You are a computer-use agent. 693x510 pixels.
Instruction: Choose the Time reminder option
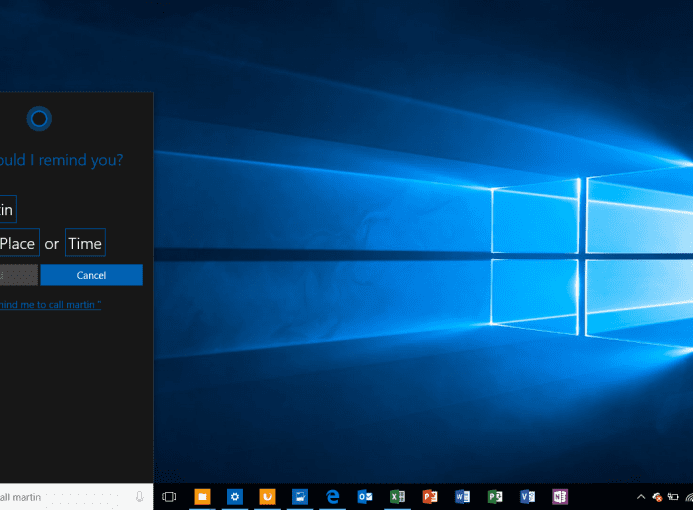click(x=85, y=243)
